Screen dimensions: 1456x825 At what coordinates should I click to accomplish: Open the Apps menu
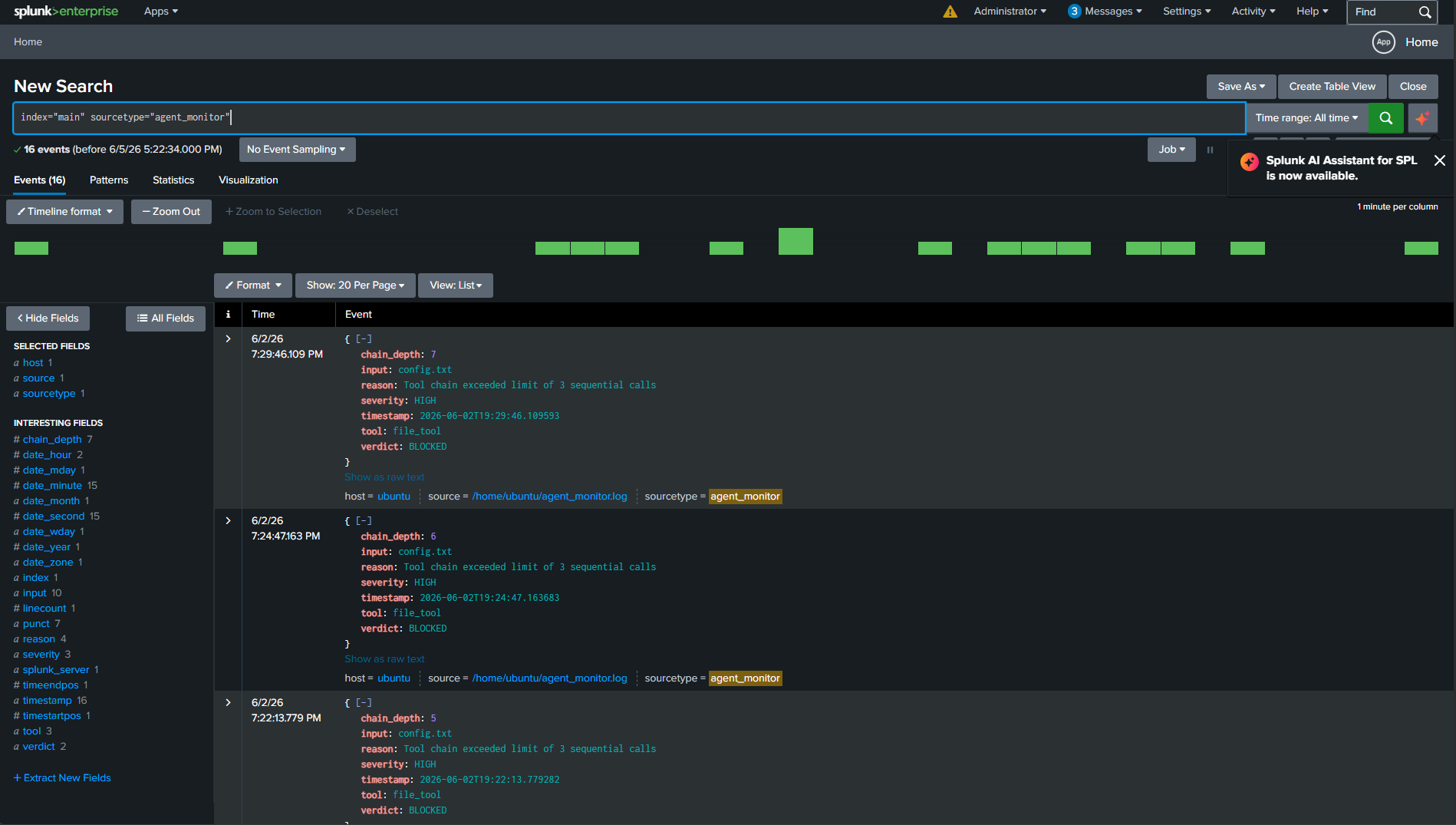coord(160,12)
